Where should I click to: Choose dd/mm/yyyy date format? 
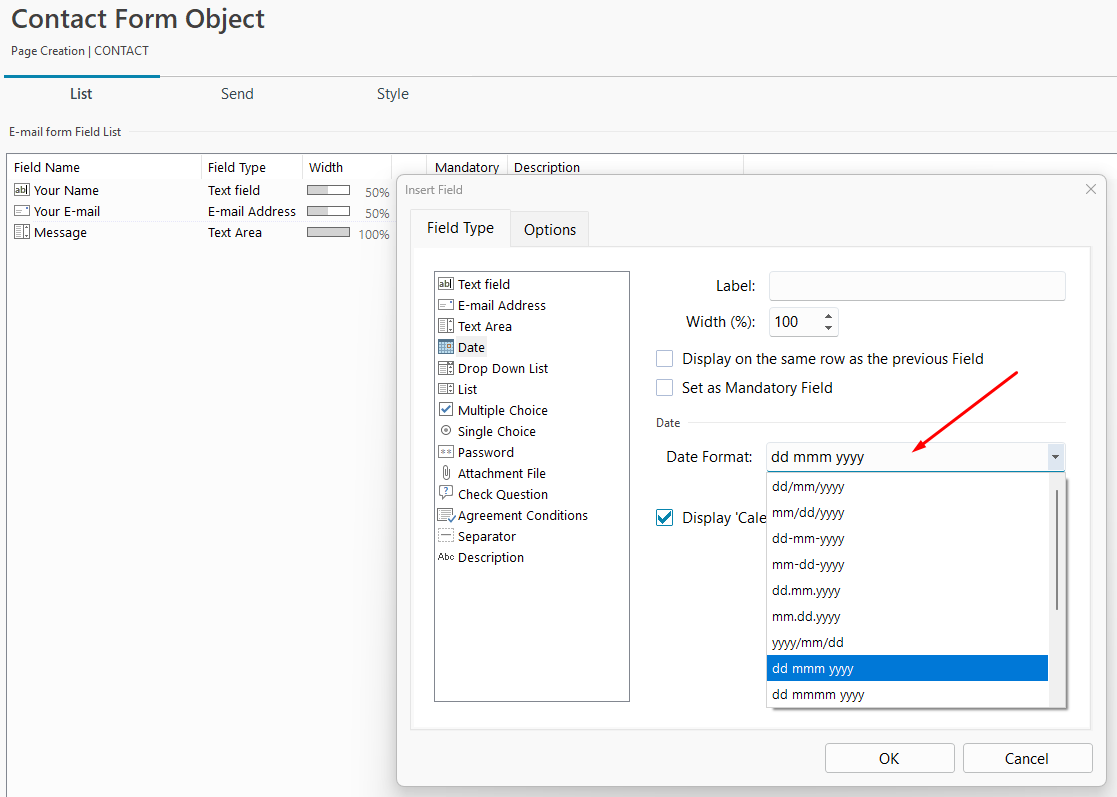click(907, 487)
